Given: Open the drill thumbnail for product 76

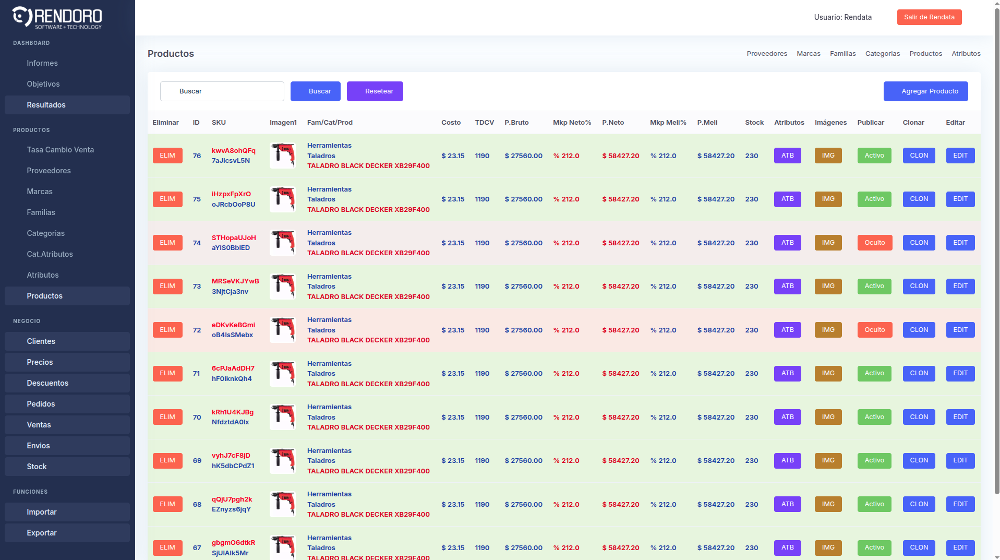Looking at the screenshot, I should 283,156.
